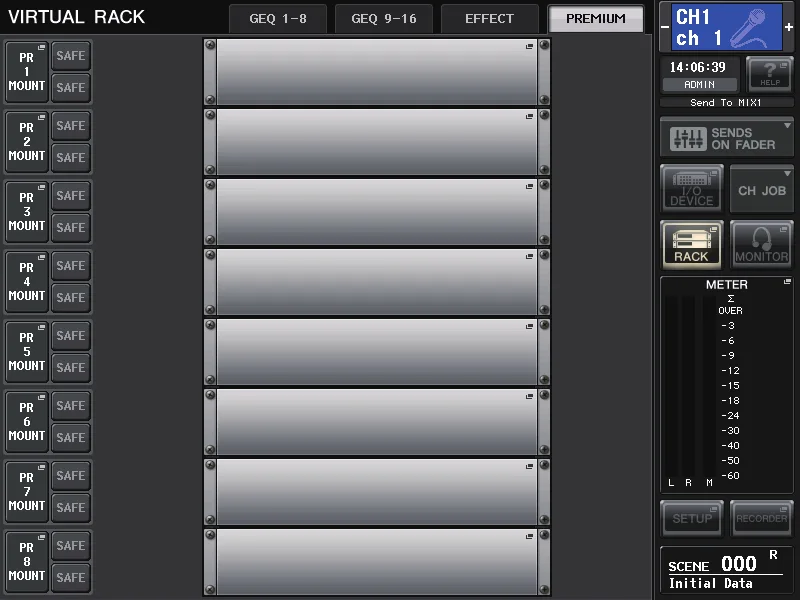This screenshot has width=800, height=600.
Task: Toggle upper SAFE for PR 6
Action: (x=71, y=406)
